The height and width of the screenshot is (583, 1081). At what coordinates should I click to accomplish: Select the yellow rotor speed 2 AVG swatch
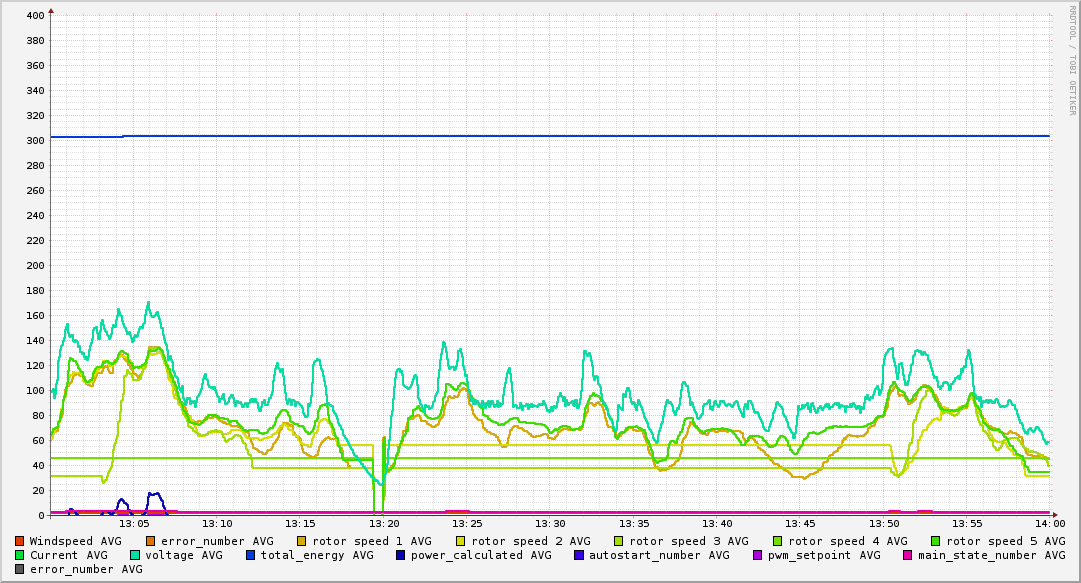coord(461,542)
